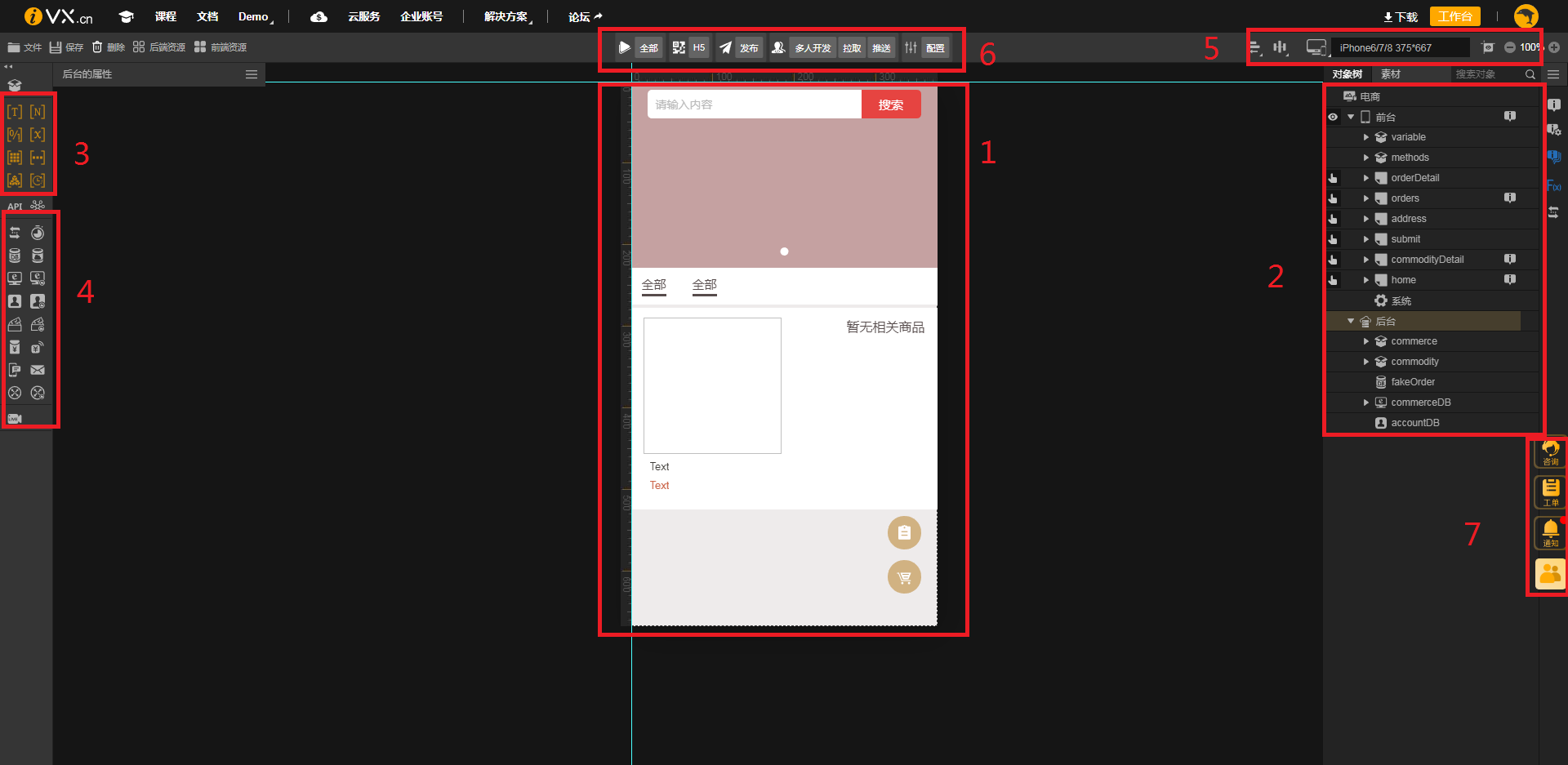1568x765 pixels.
Task: Click the 工作台 button
Action: (x=1455, y=16)
